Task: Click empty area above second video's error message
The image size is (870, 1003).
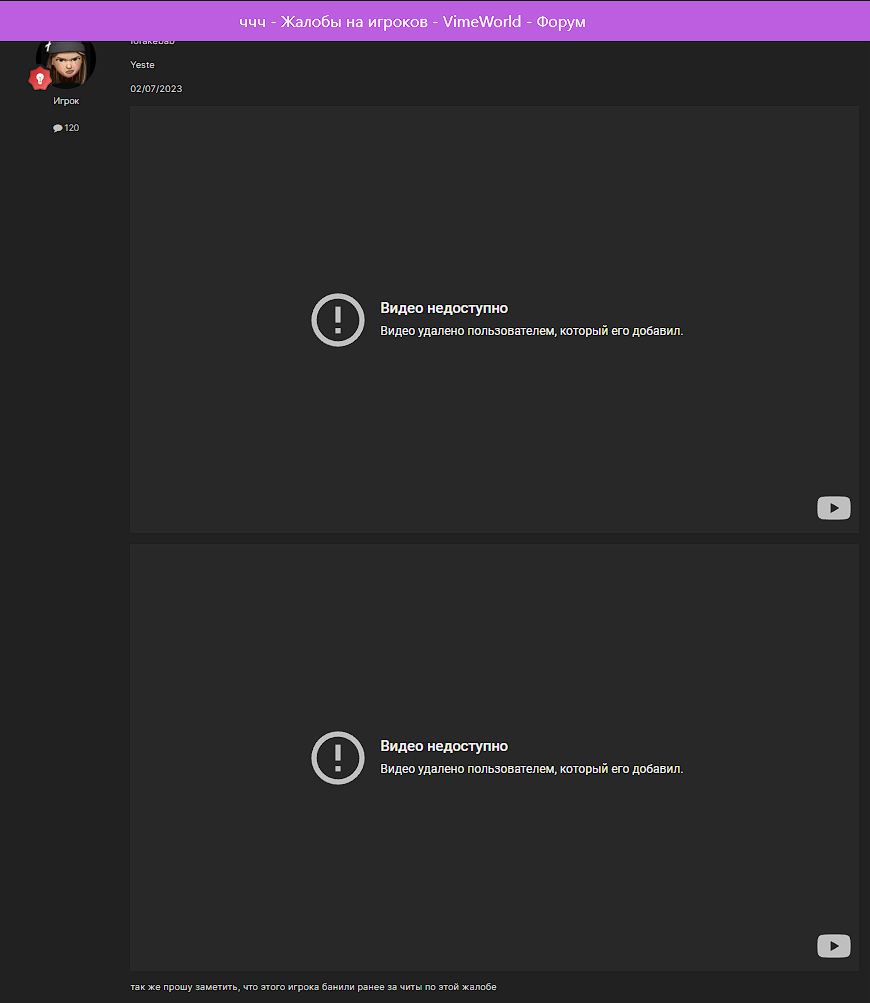Action: point(494,640)
